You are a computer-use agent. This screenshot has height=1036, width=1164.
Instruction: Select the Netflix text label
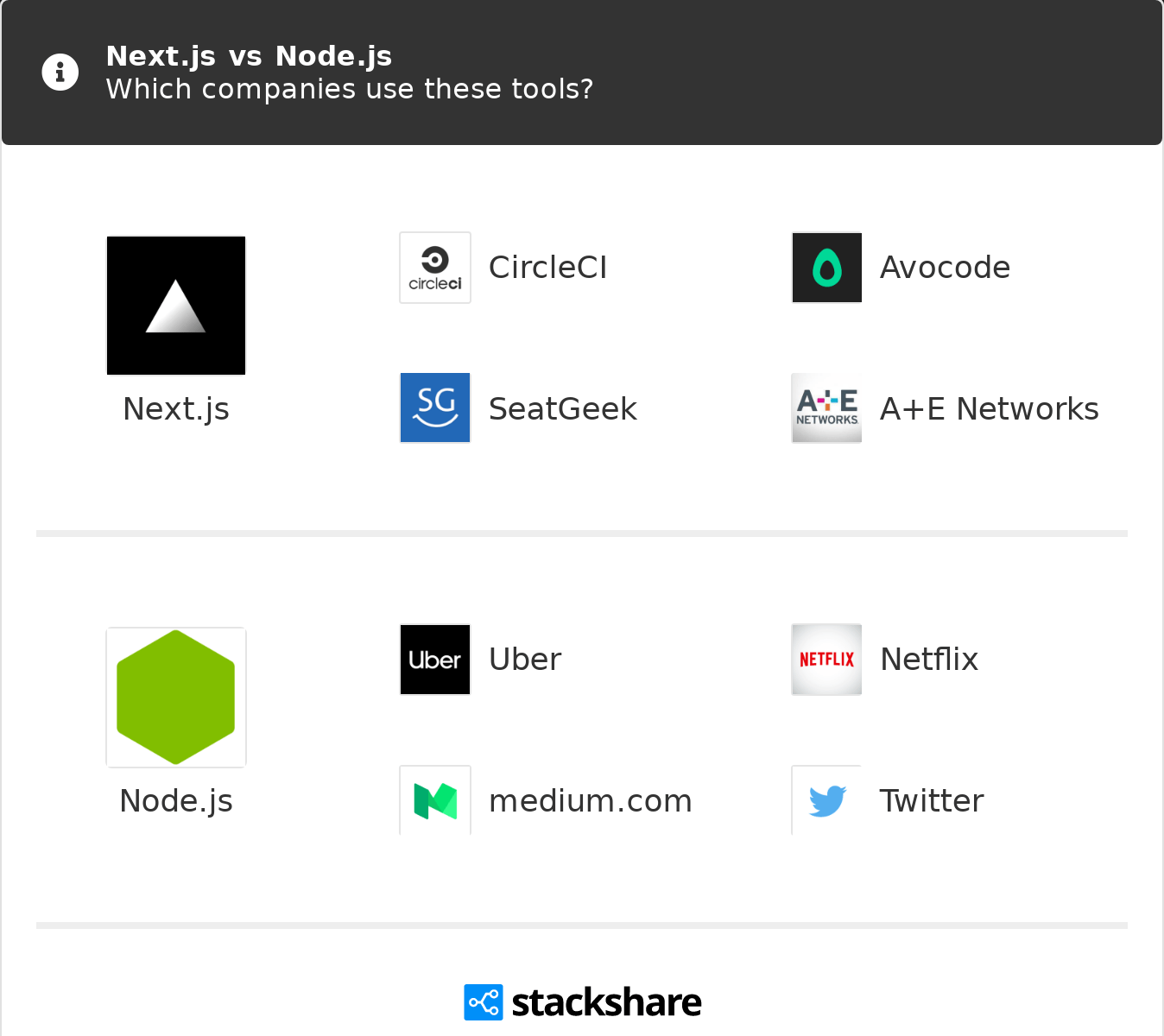[929, 660]
